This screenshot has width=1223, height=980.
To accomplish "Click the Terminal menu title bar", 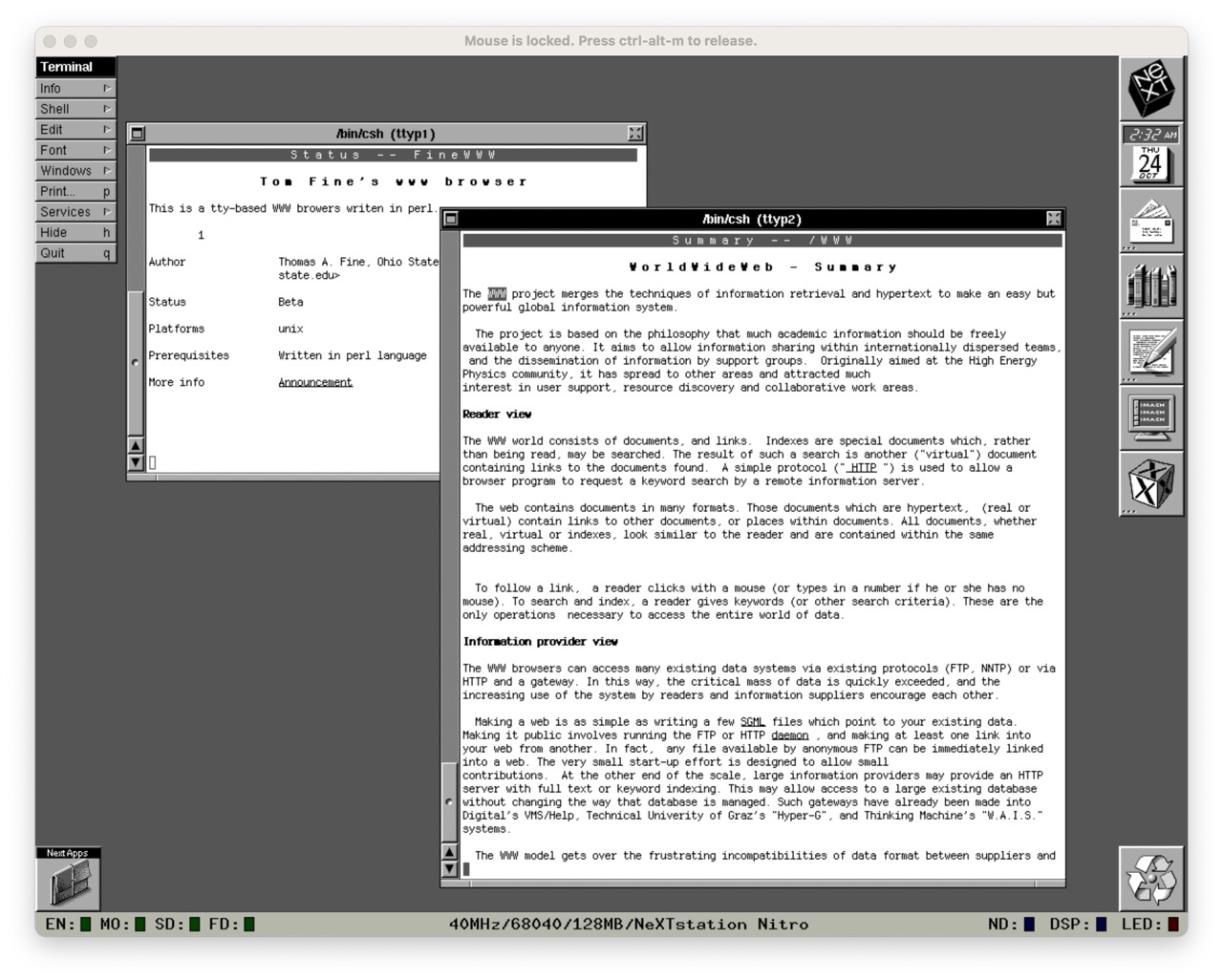I will tap(75, 67).
